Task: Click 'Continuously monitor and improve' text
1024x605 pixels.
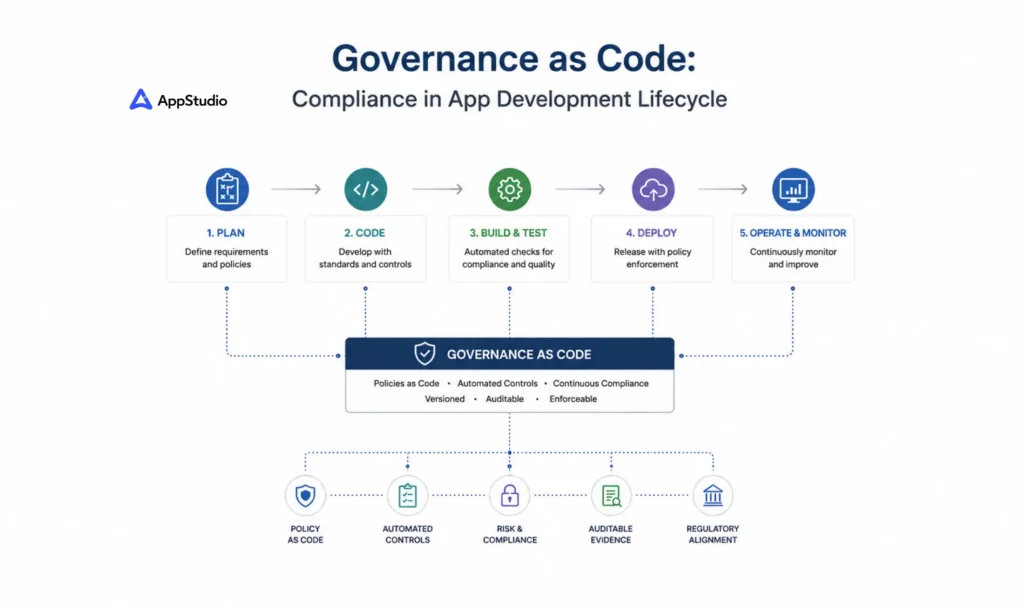Action: [793, 258]
